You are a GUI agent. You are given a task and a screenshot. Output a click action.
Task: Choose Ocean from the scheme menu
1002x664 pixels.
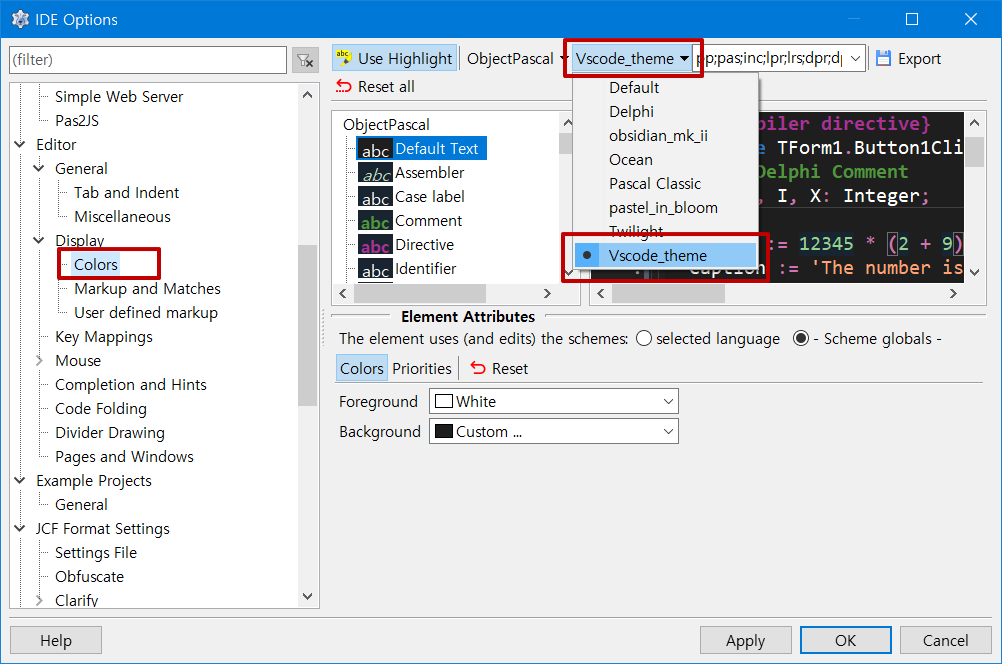coord(665,160)
